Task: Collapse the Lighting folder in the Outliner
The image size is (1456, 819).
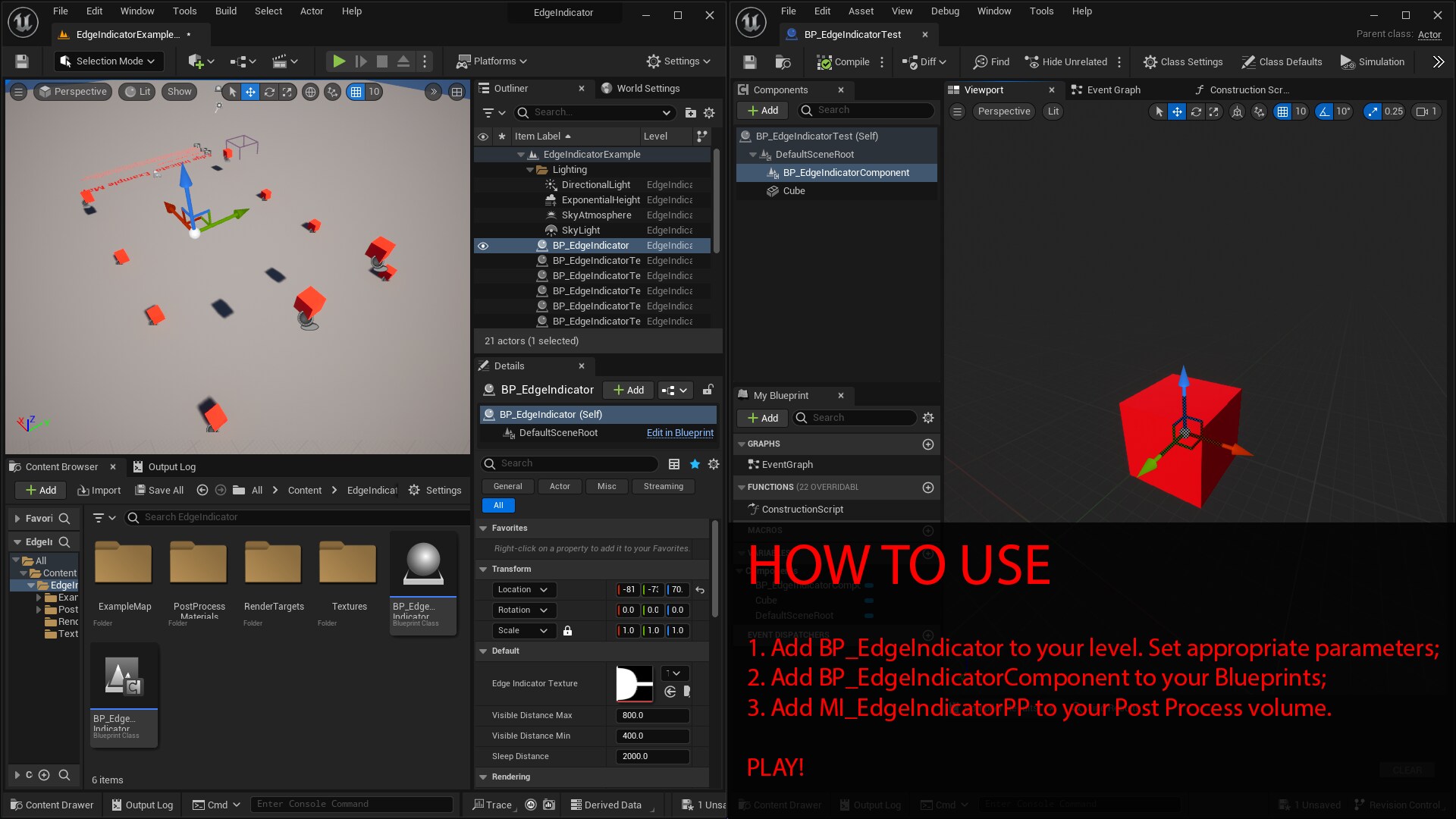Action: 530,169
